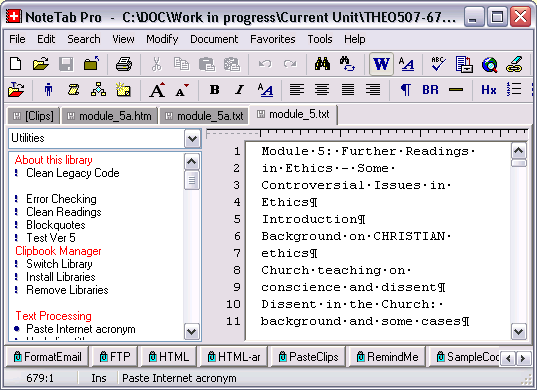Select the module_5.txt tab

click(x=294, y=114)
